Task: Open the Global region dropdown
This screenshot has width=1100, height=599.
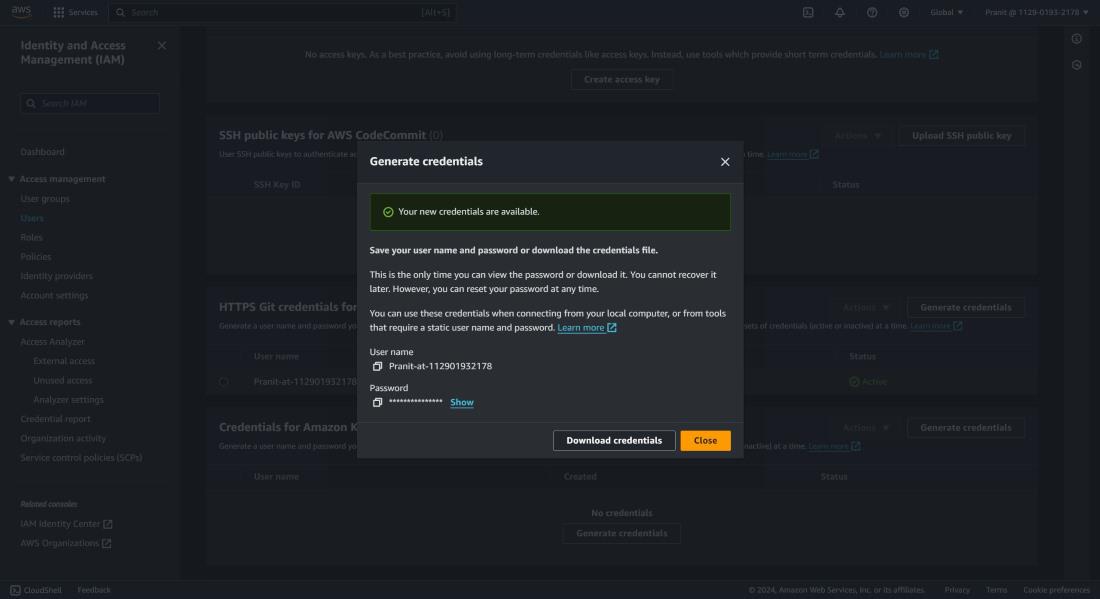Action: tap(946, 12)
